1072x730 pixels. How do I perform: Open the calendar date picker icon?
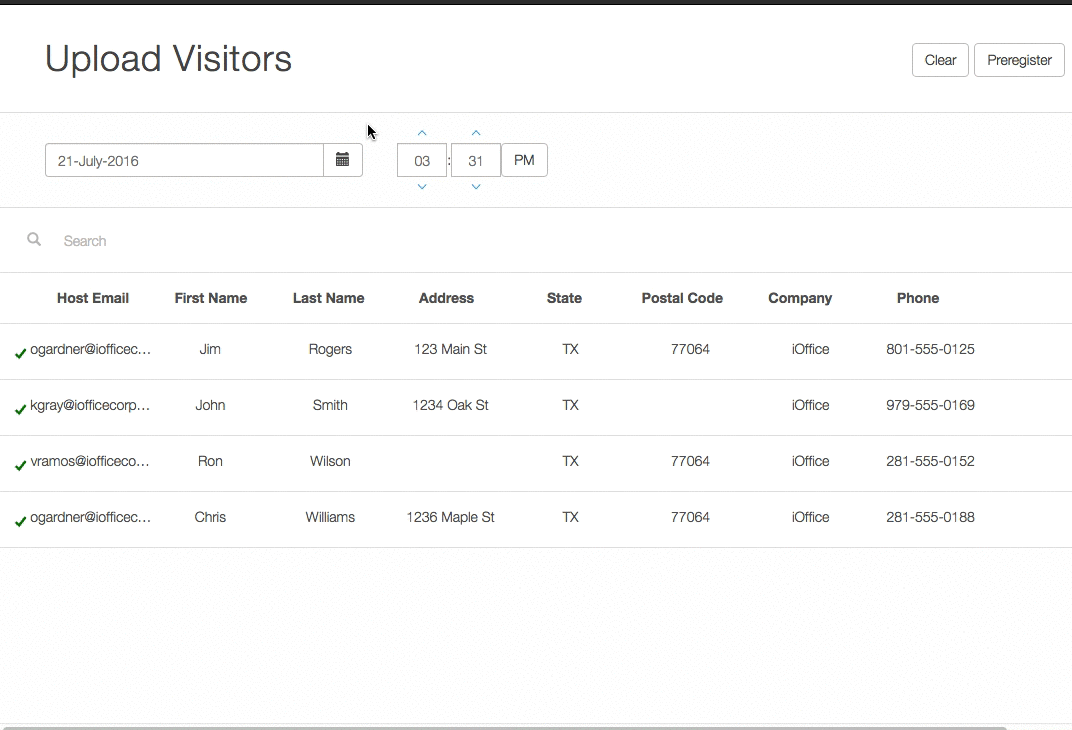(342, 160)
